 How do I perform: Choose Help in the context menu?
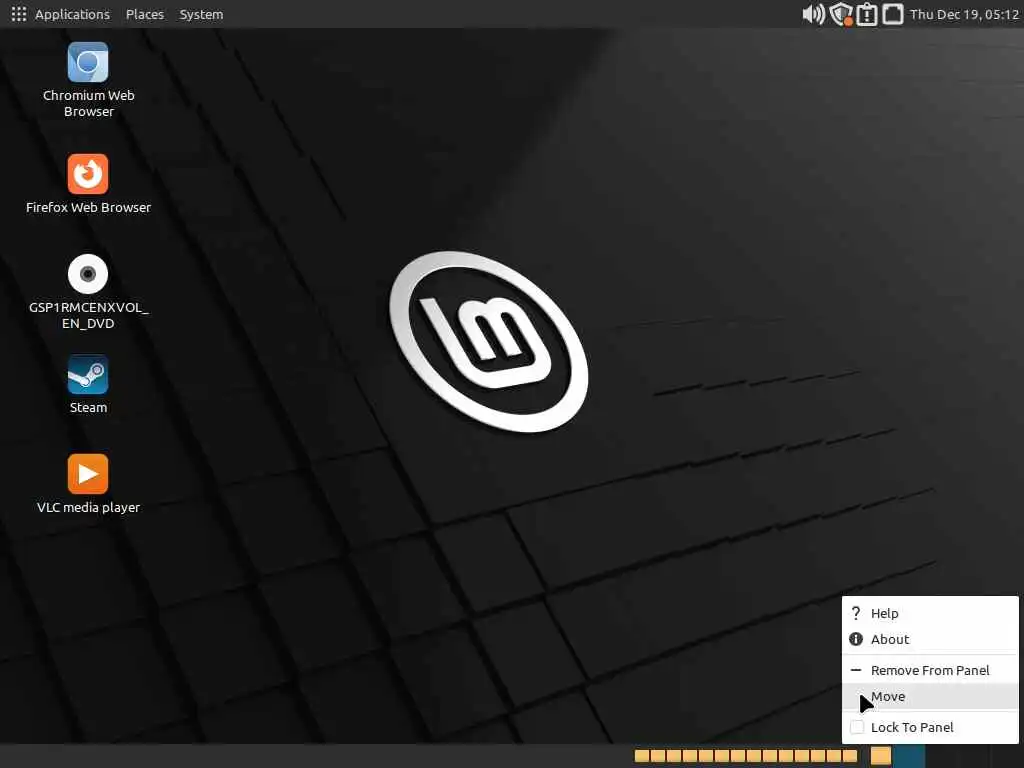(x=930, y=613)
